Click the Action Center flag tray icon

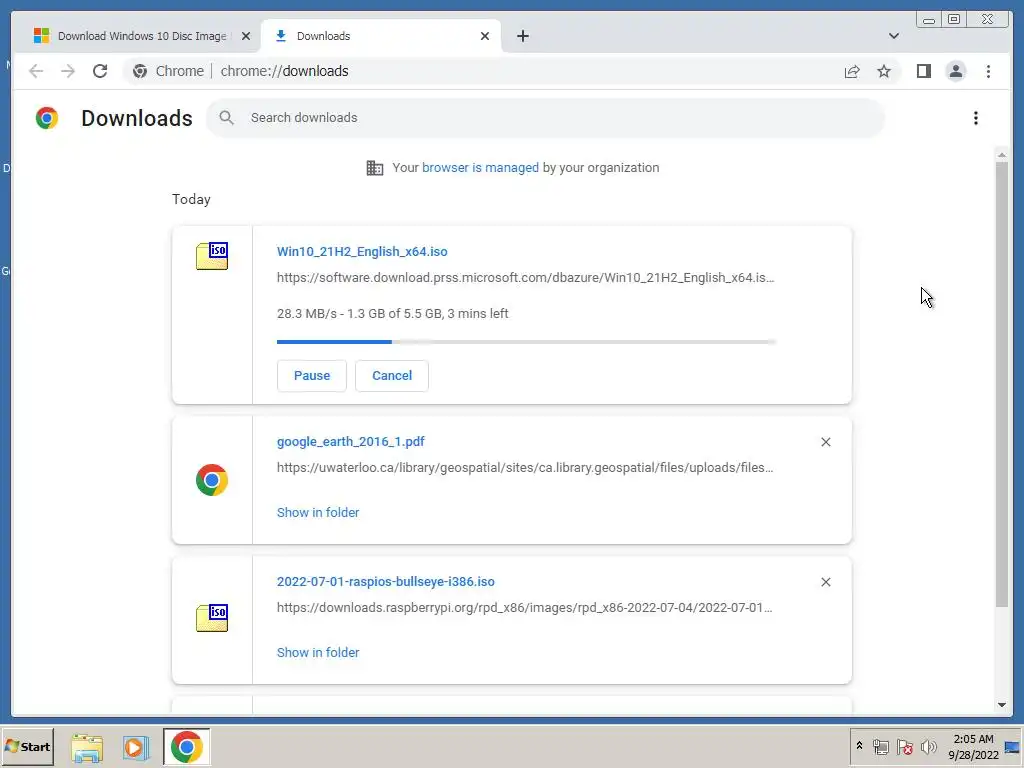(904, 746)
